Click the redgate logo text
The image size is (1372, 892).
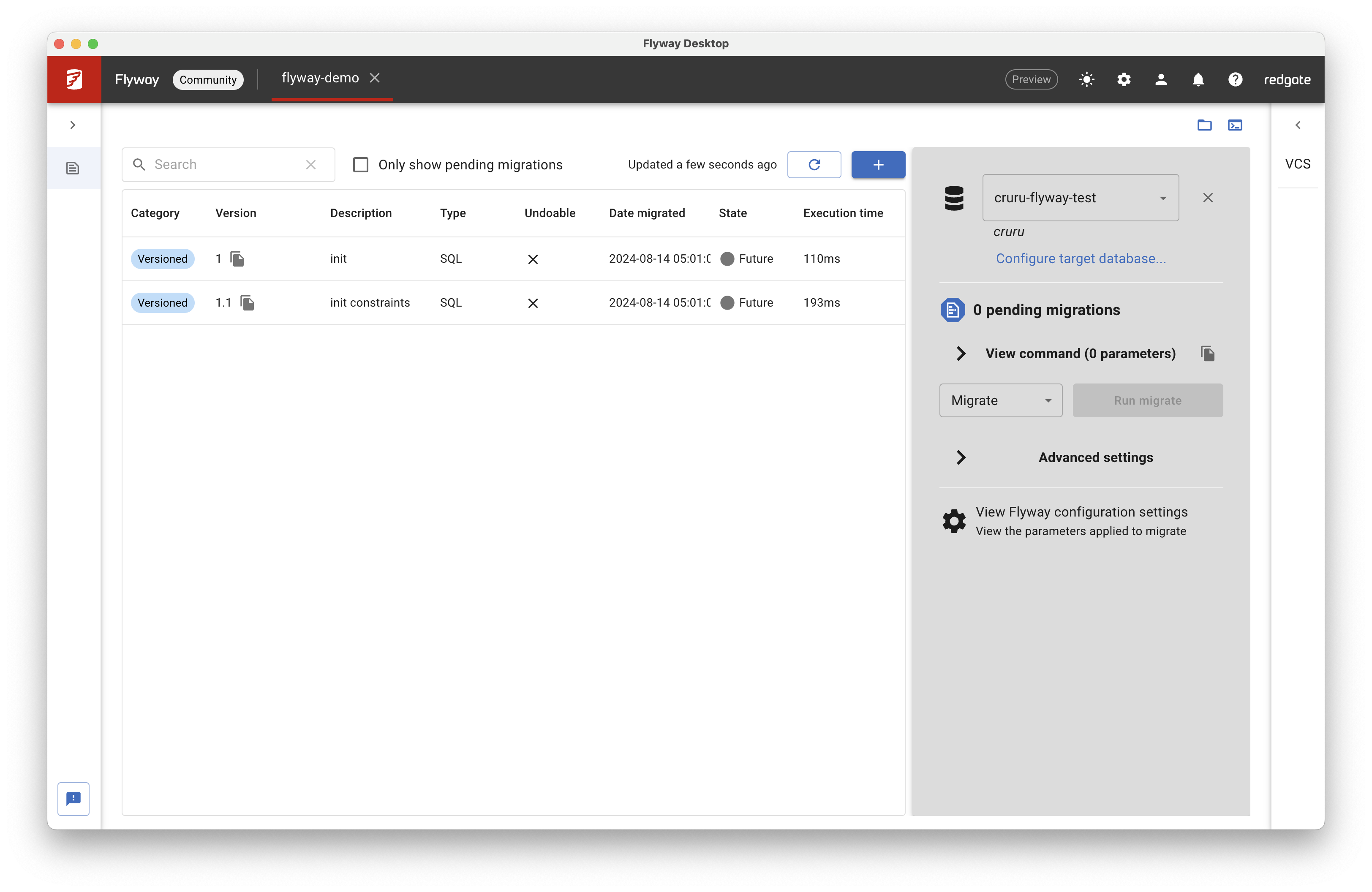click(1287, 79)
